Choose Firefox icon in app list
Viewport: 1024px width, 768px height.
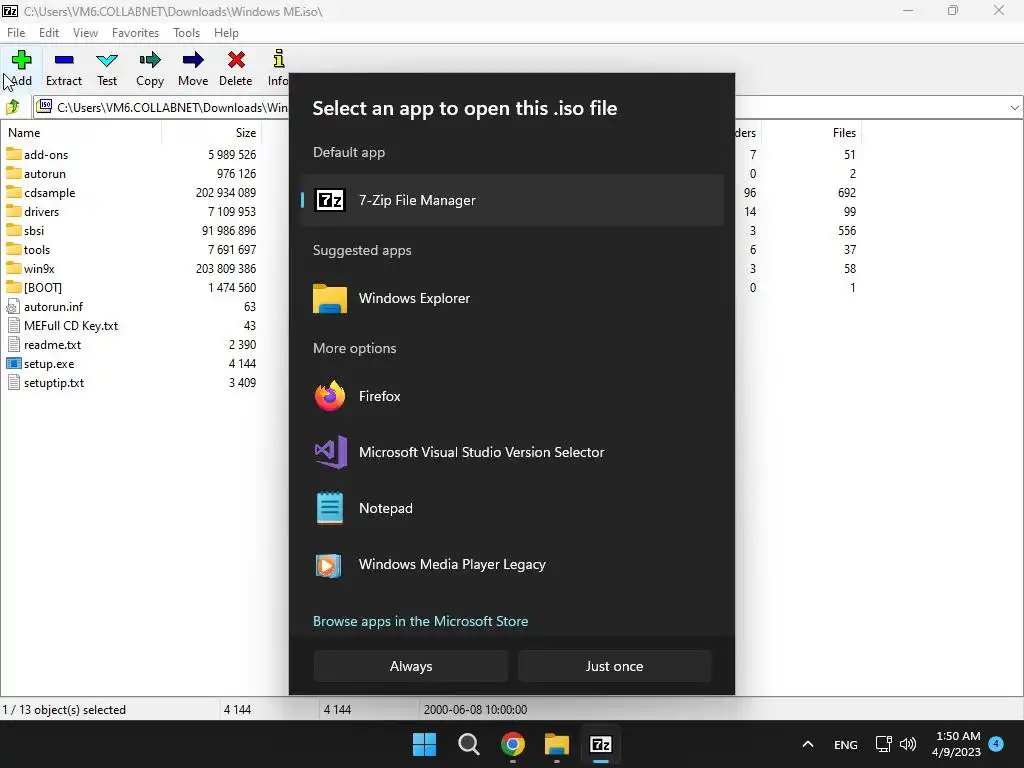pos(330,396)
